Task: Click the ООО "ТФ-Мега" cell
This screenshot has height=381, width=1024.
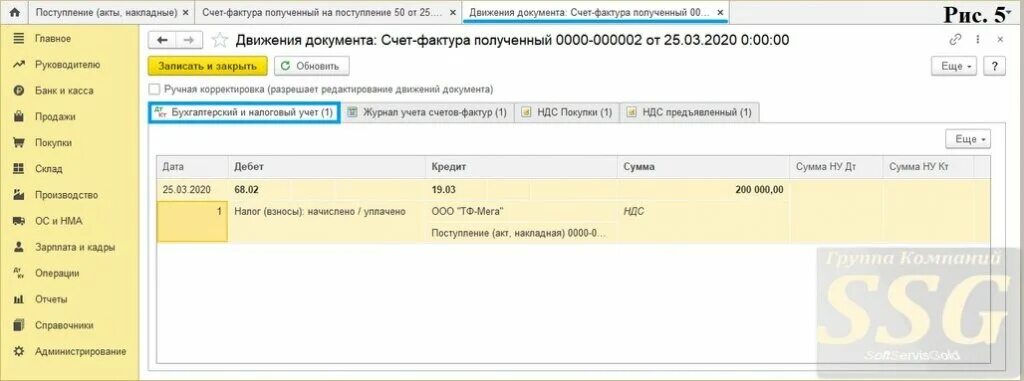Action: 521,211
